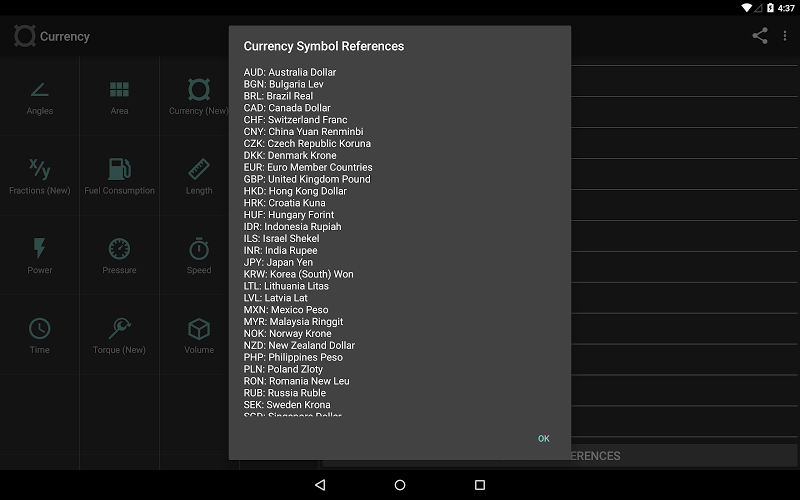The height and width of the screenshot is (500, 800).
Task: Select the IDR: Indonesia Rupiah line
Action: [x=292, y=227]
